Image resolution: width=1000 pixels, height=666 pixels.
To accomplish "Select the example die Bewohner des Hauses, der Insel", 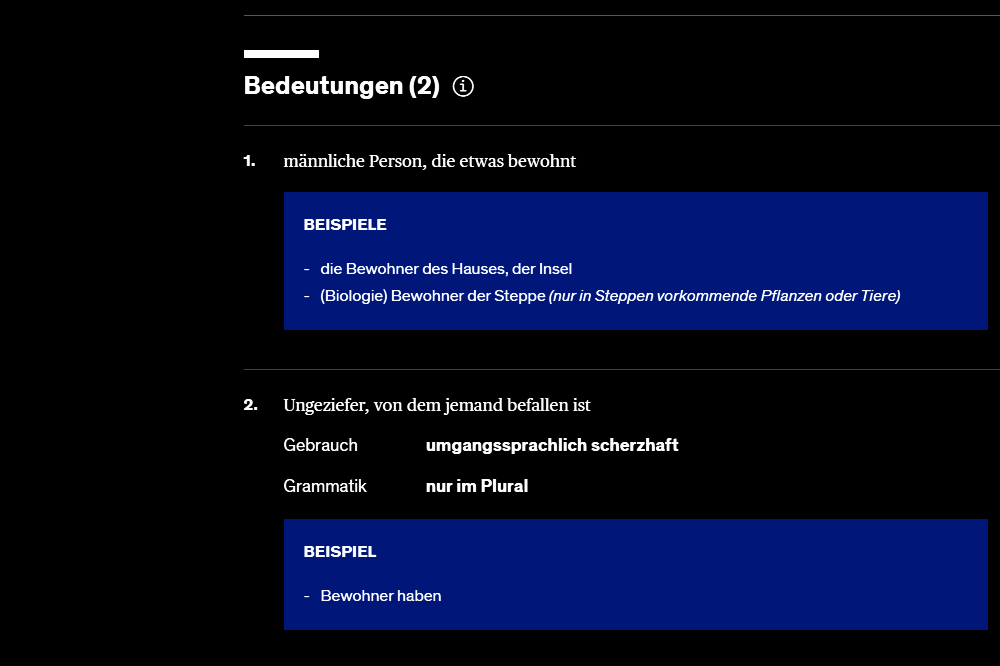I will 446,269.
